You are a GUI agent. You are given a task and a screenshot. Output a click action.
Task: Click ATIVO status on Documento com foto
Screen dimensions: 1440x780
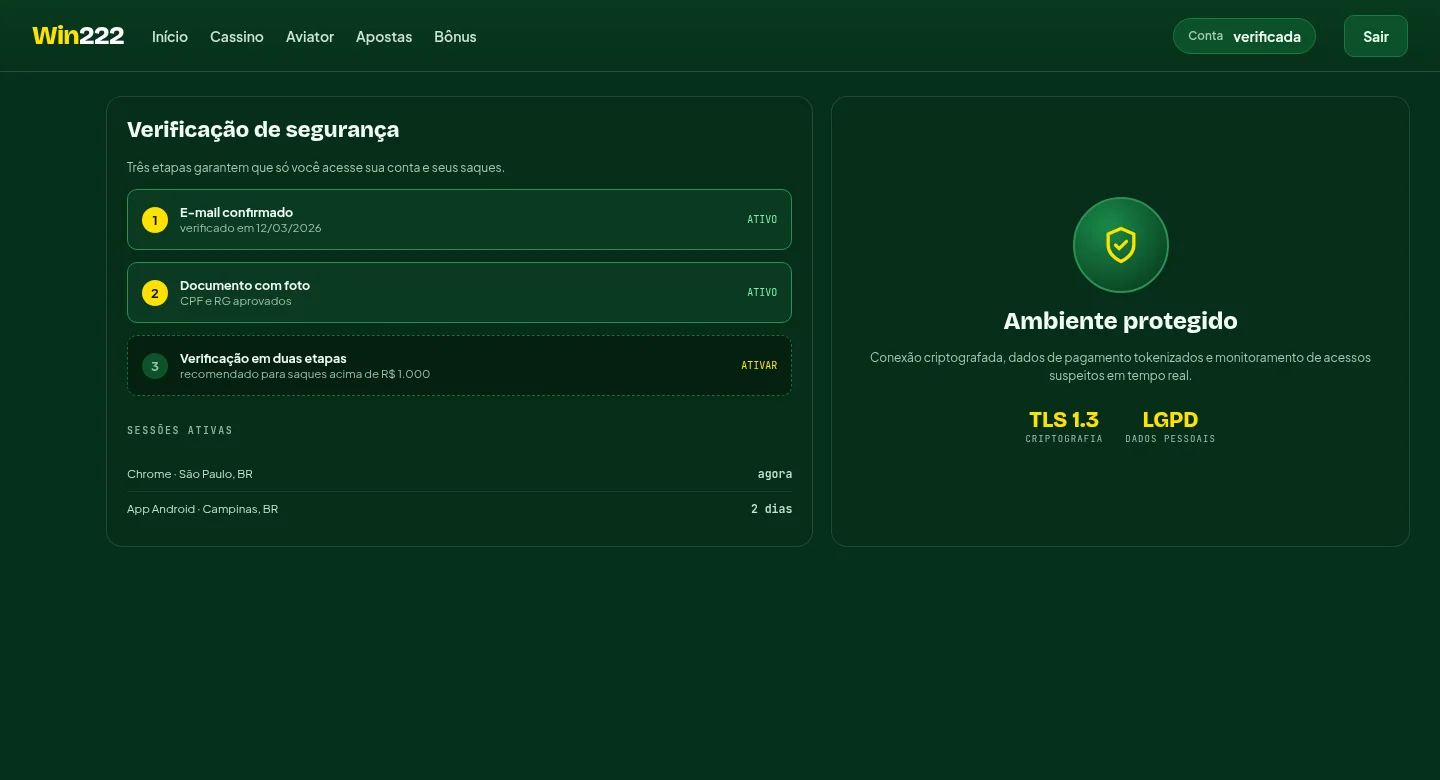point(762,292)
